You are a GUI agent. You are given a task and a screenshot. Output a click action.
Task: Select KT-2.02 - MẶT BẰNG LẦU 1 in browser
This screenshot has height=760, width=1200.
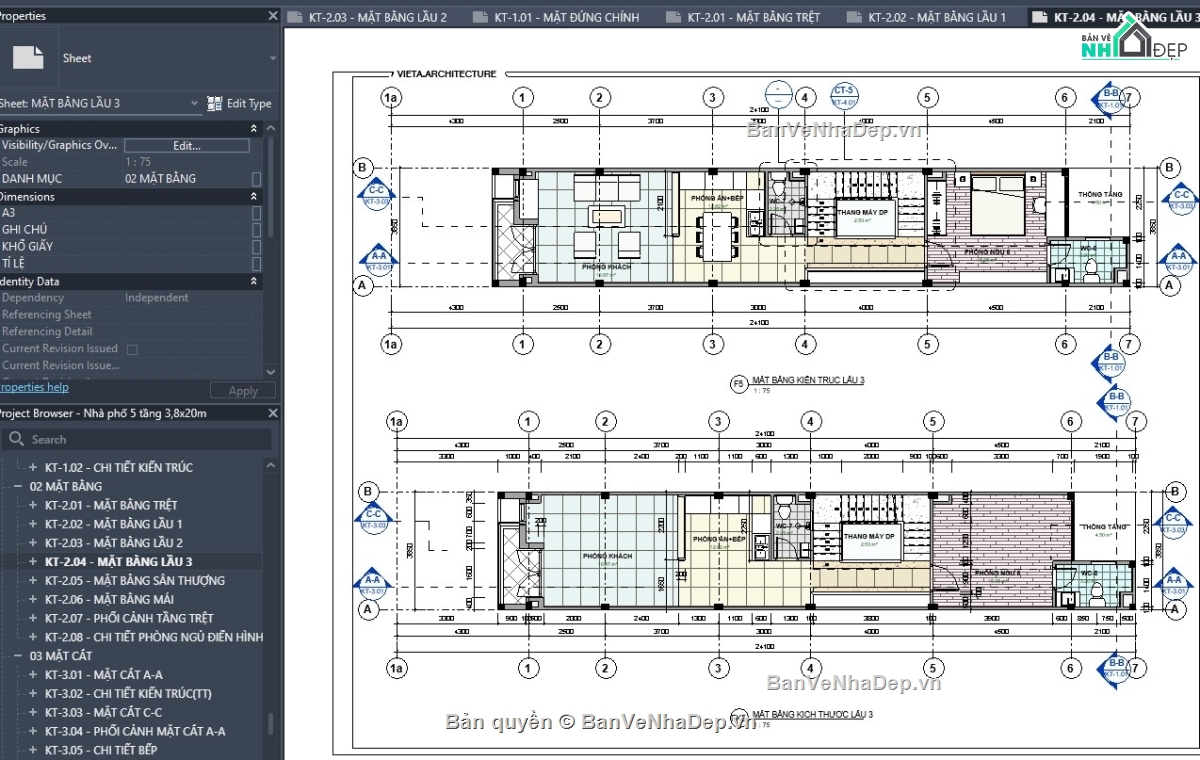[113, 524]
